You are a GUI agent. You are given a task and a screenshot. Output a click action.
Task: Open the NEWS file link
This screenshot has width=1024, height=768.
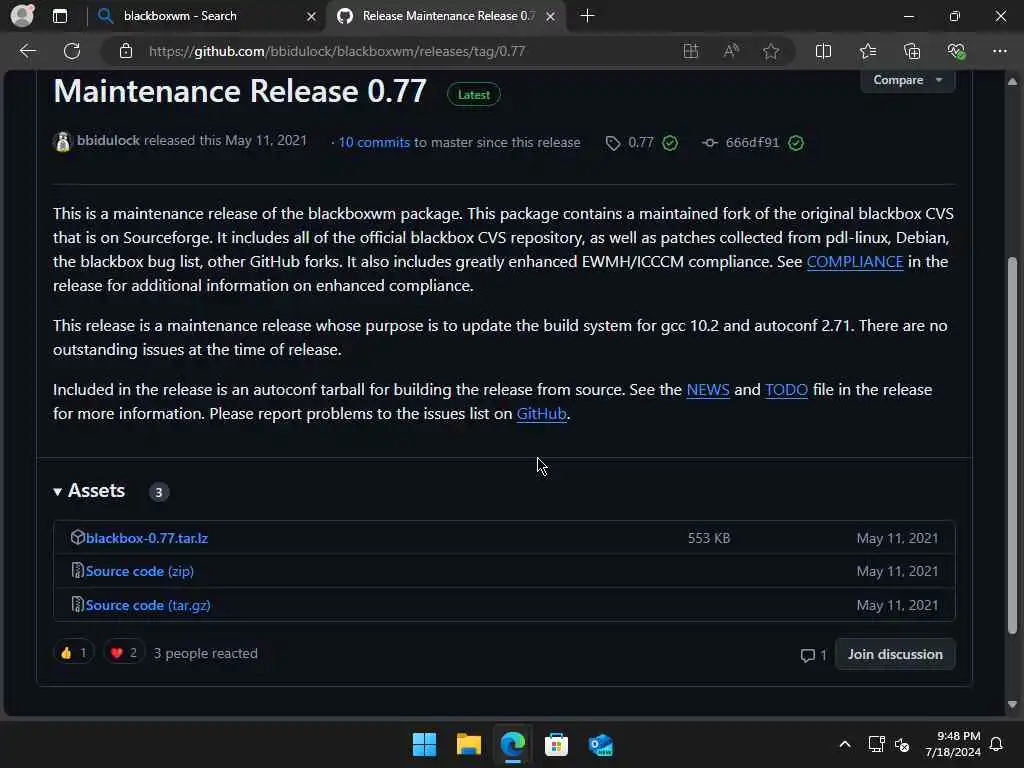point(708,390)
